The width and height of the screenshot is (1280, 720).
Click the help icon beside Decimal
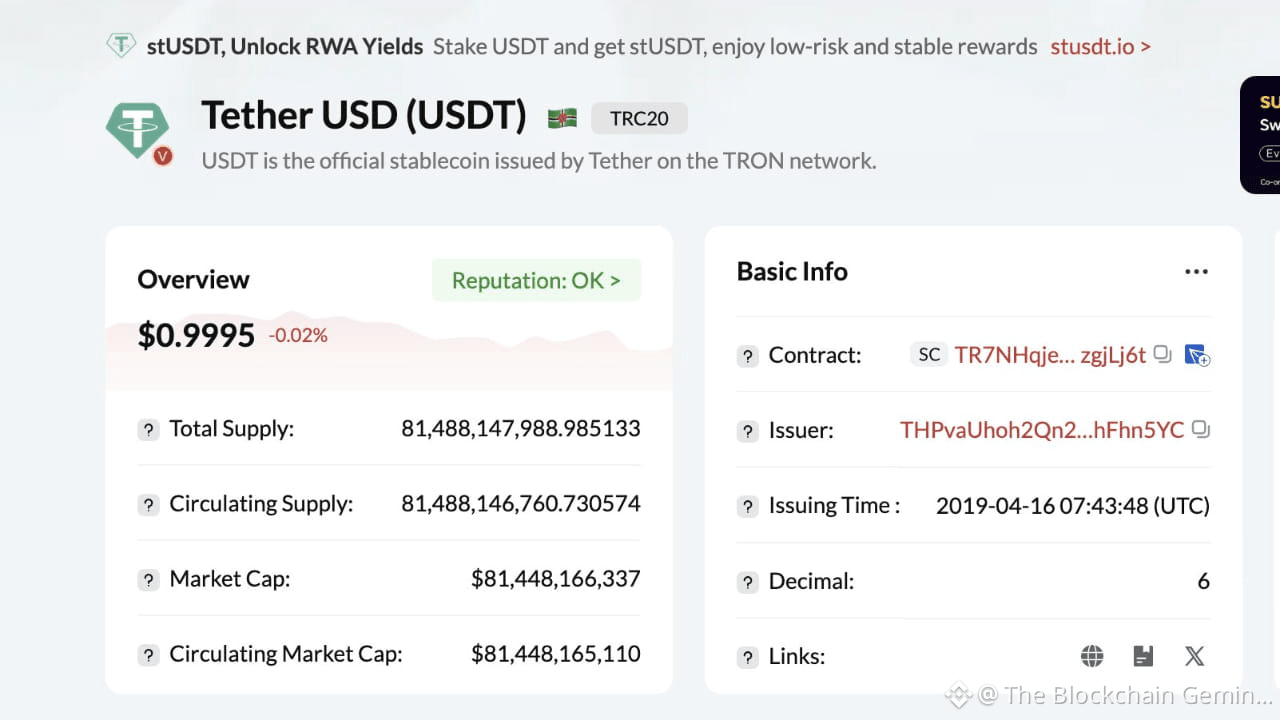tap(747, 582)
